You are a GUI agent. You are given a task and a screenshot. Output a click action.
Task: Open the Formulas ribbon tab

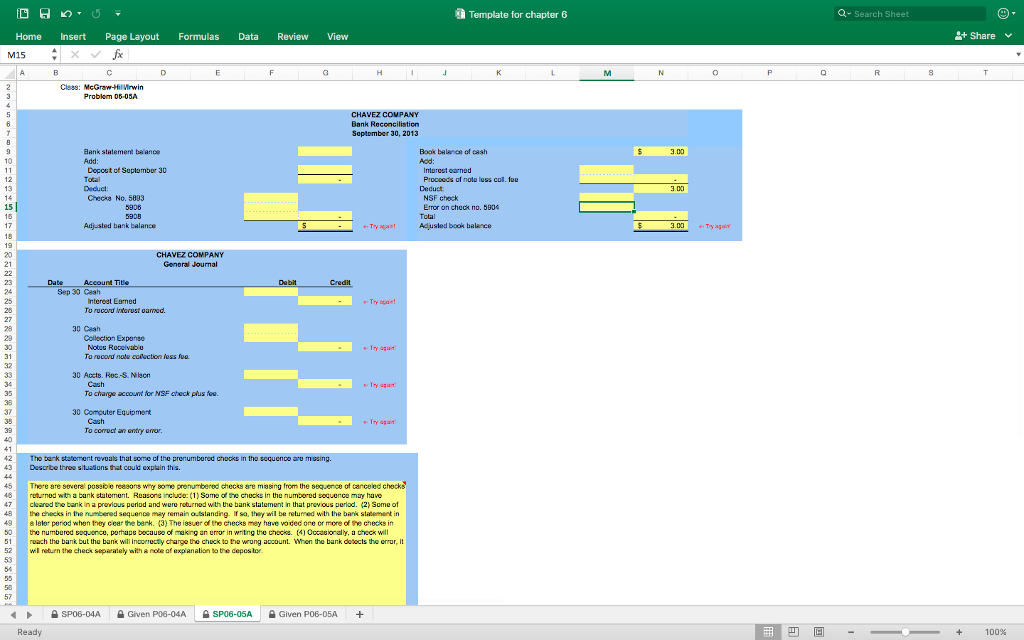point(198,36)
